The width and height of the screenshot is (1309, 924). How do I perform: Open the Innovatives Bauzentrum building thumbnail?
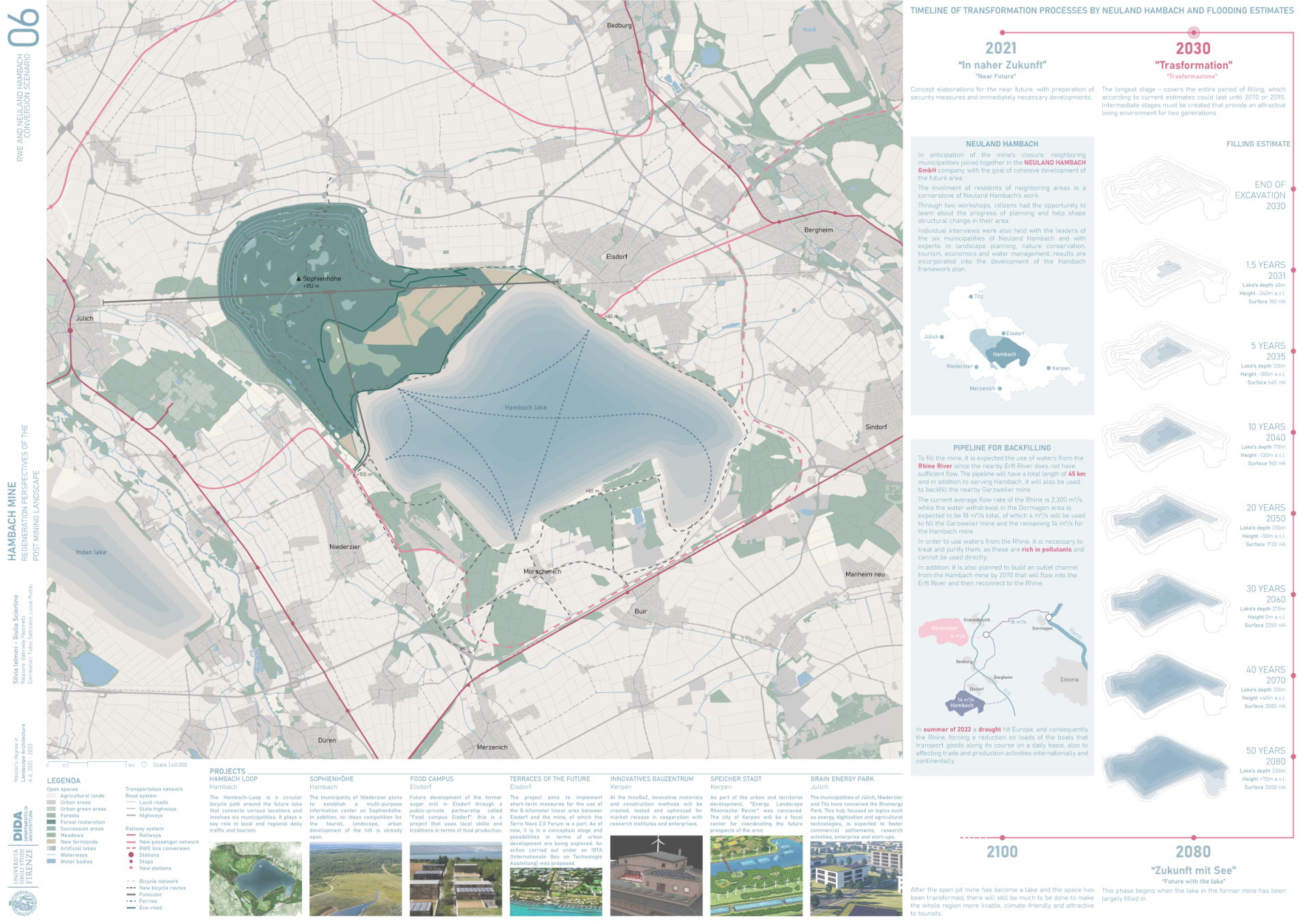pyautogui.click(x=656, y=875)
